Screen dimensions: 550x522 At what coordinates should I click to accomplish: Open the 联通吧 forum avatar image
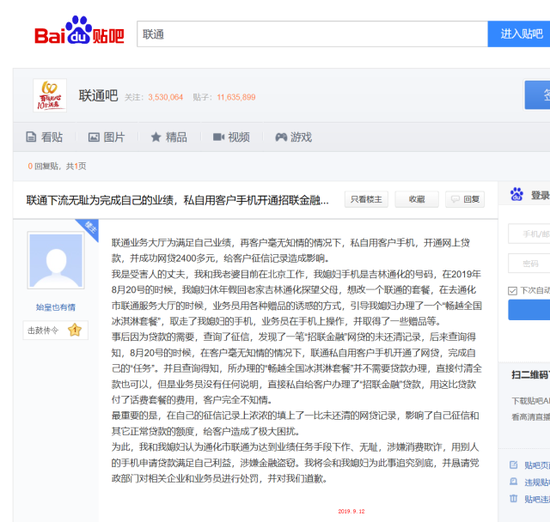click(x=50, y=95)
